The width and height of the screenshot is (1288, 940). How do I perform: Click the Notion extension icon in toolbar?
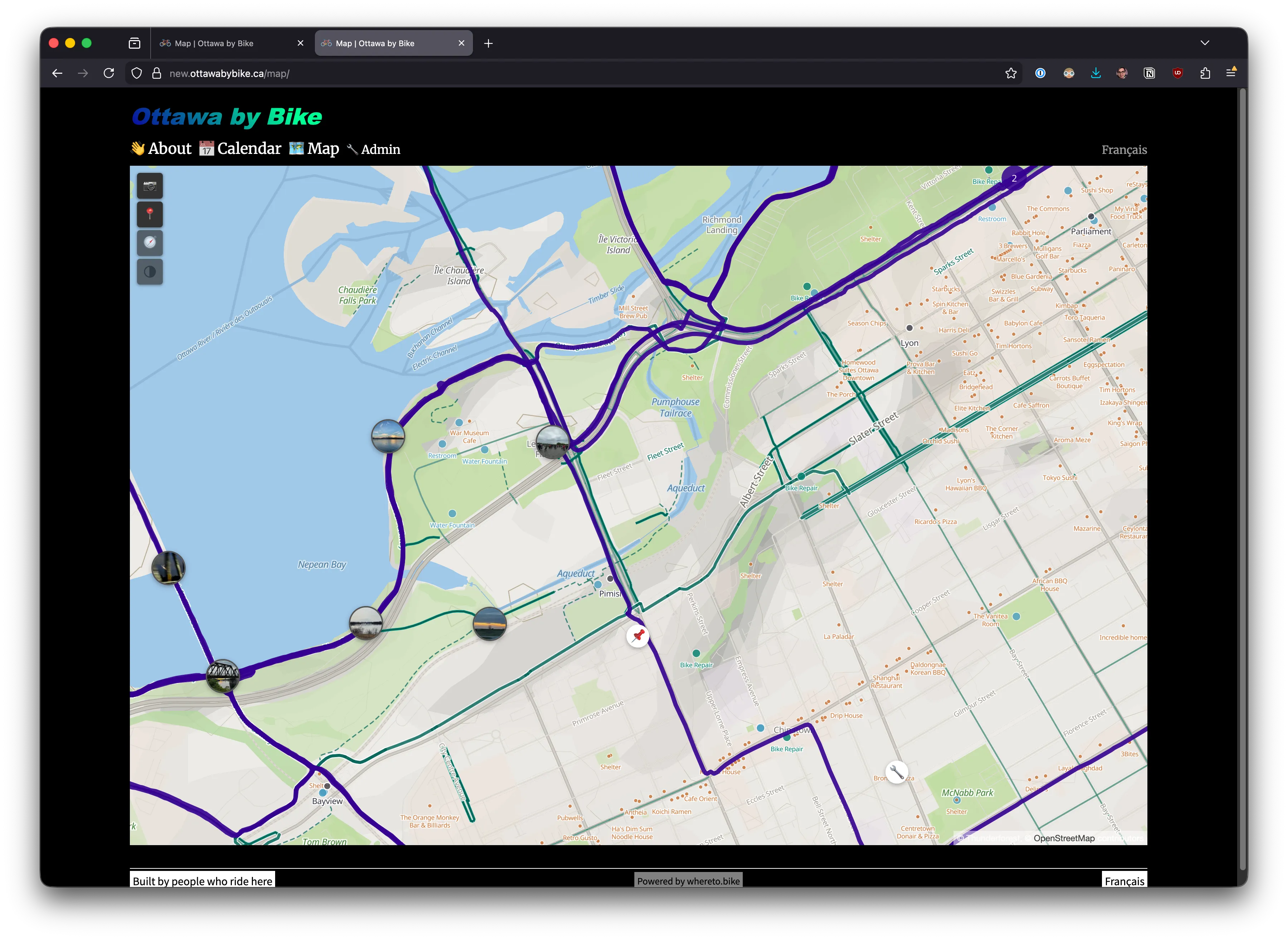(x=1149, y=73)
